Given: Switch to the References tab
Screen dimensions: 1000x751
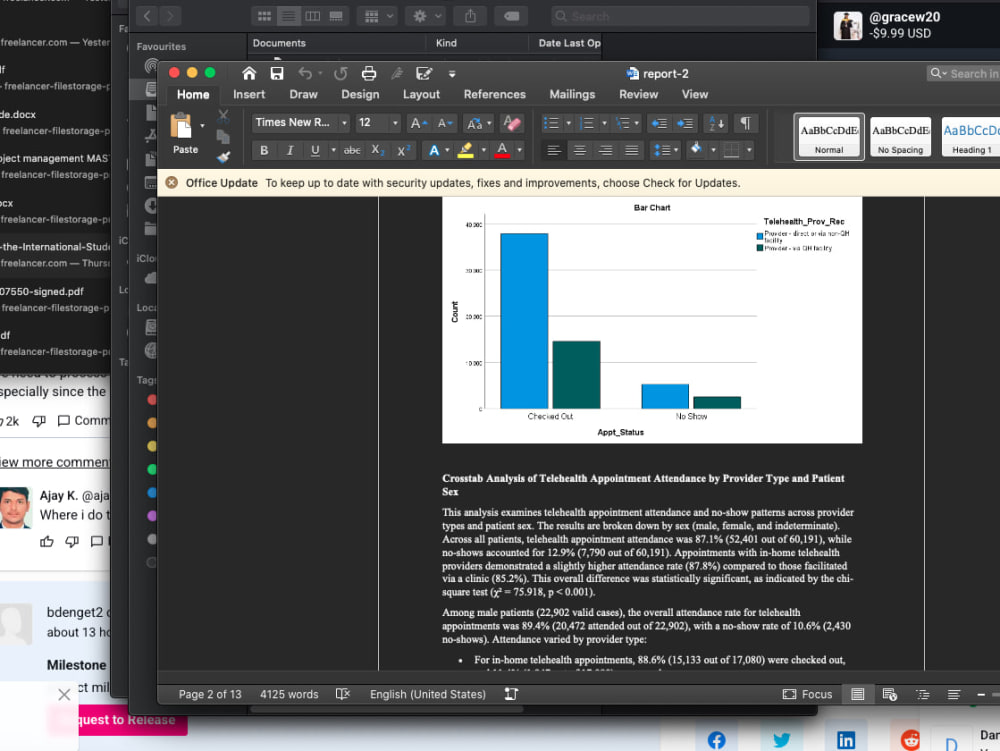Looking at the screenshot, I should point(494,94).
